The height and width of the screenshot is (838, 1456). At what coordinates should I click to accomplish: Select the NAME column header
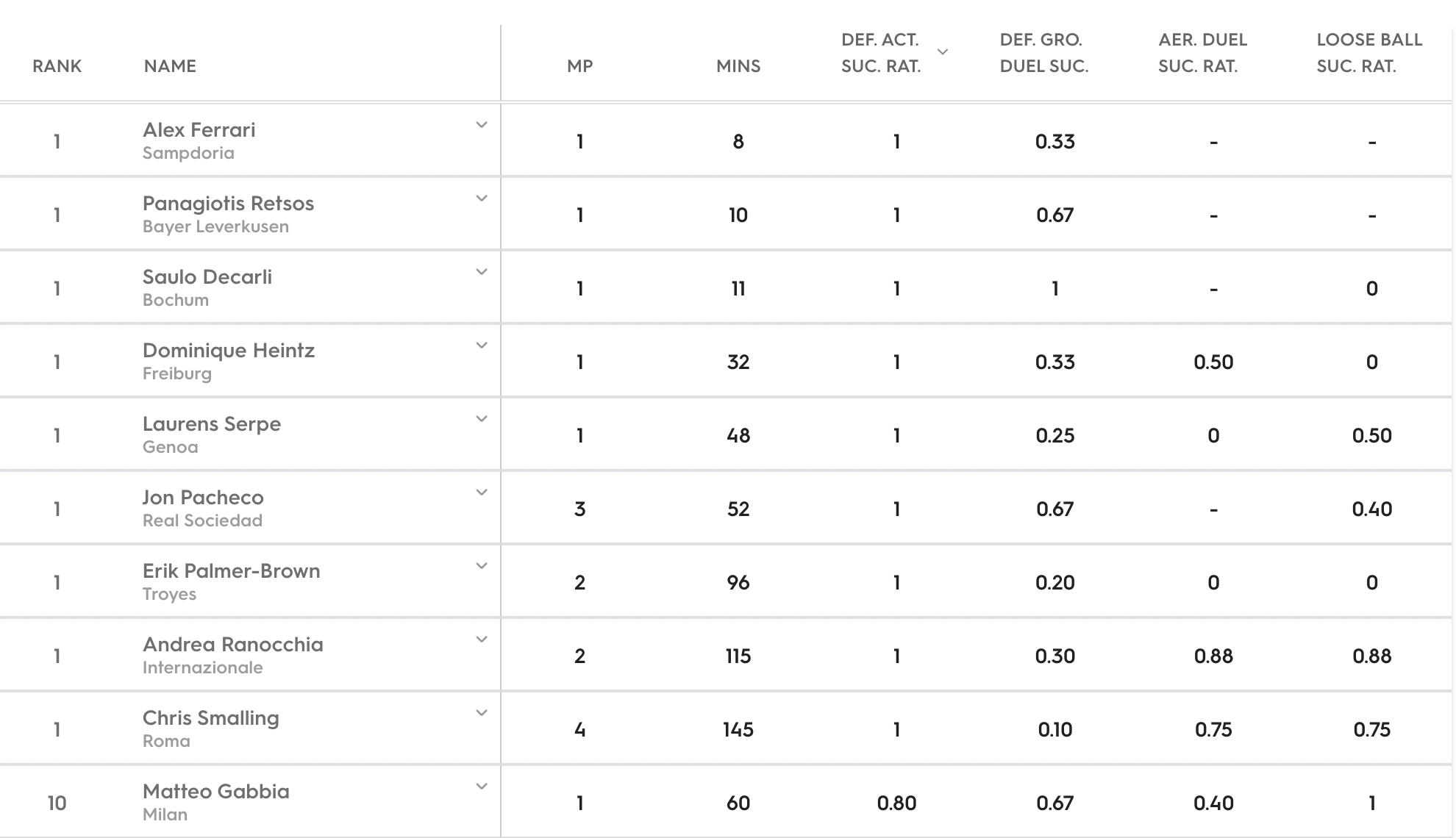coord(170,66)
